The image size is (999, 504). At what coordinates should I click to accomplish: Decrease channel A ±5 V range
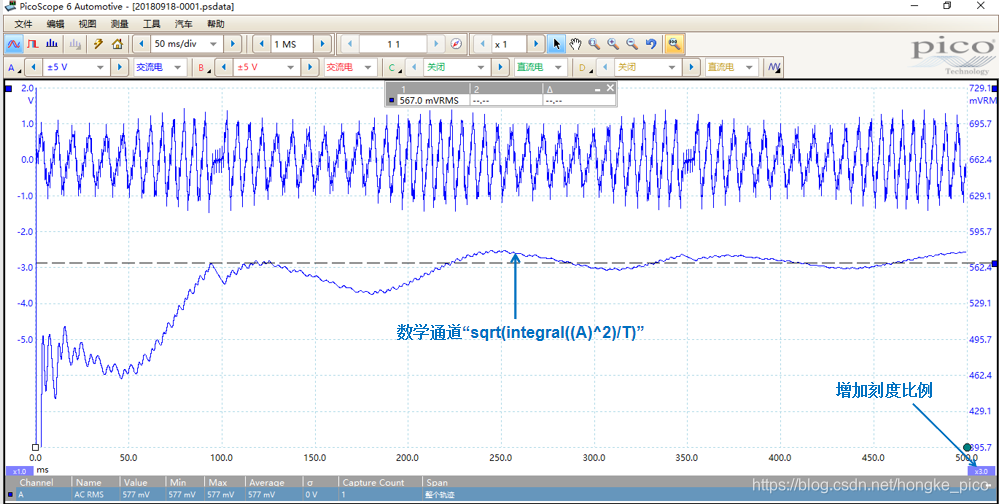[x=33, y=67]
